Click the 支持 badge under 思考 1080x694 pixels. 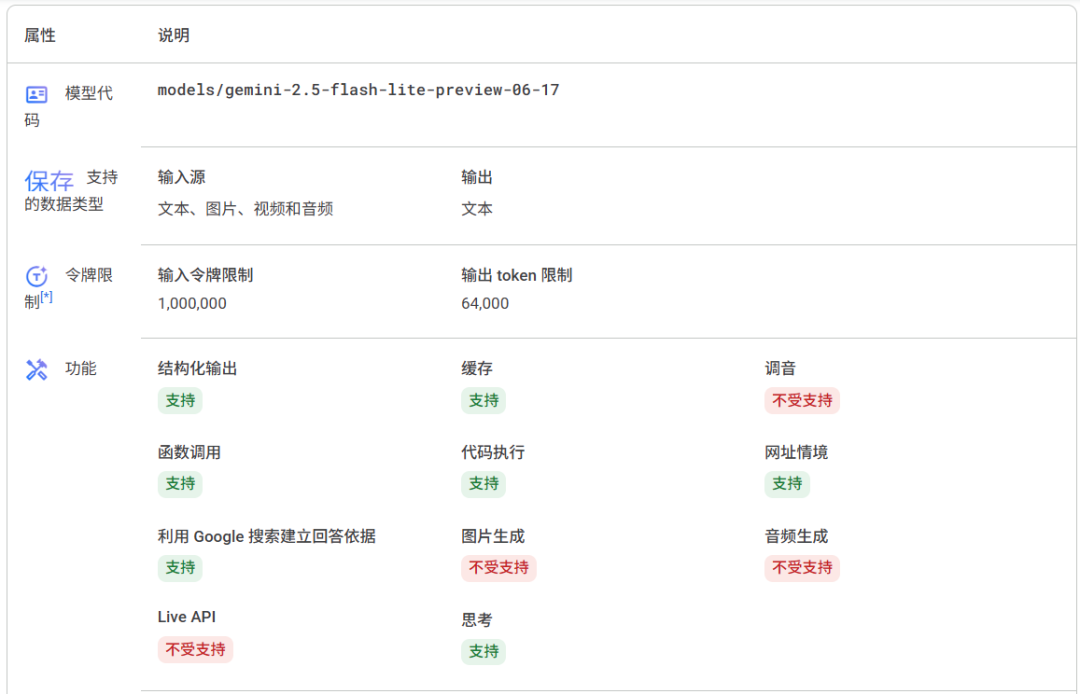483,651
